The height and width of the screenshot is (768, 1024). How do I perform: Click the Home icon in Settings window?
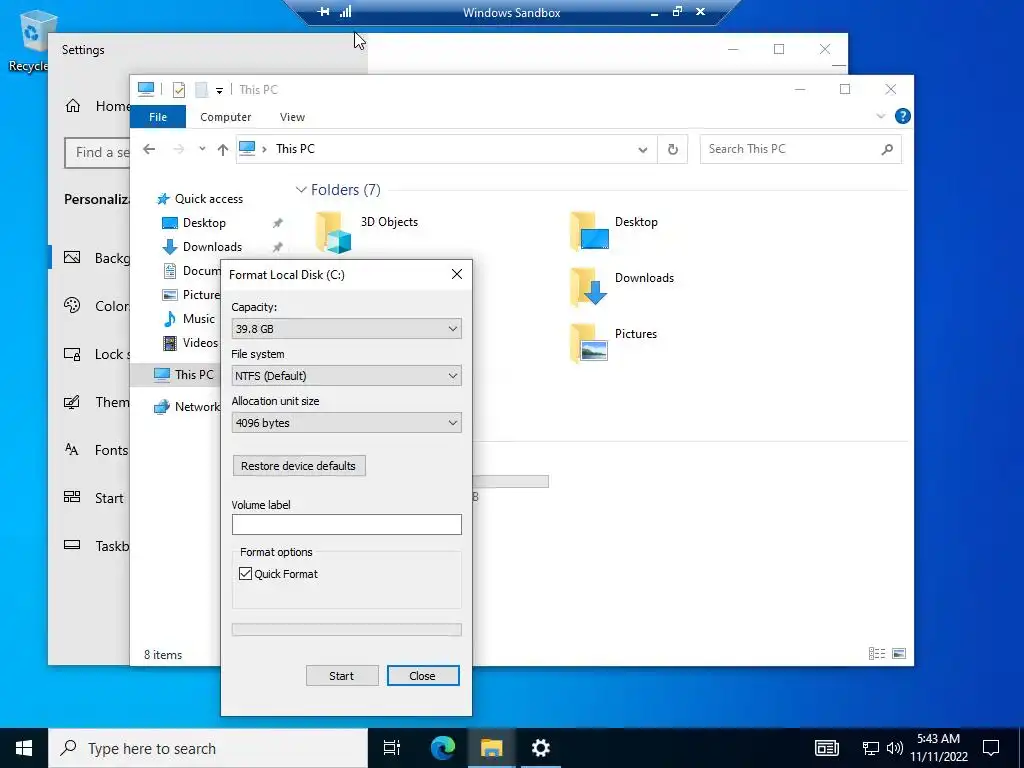point(72,106)
